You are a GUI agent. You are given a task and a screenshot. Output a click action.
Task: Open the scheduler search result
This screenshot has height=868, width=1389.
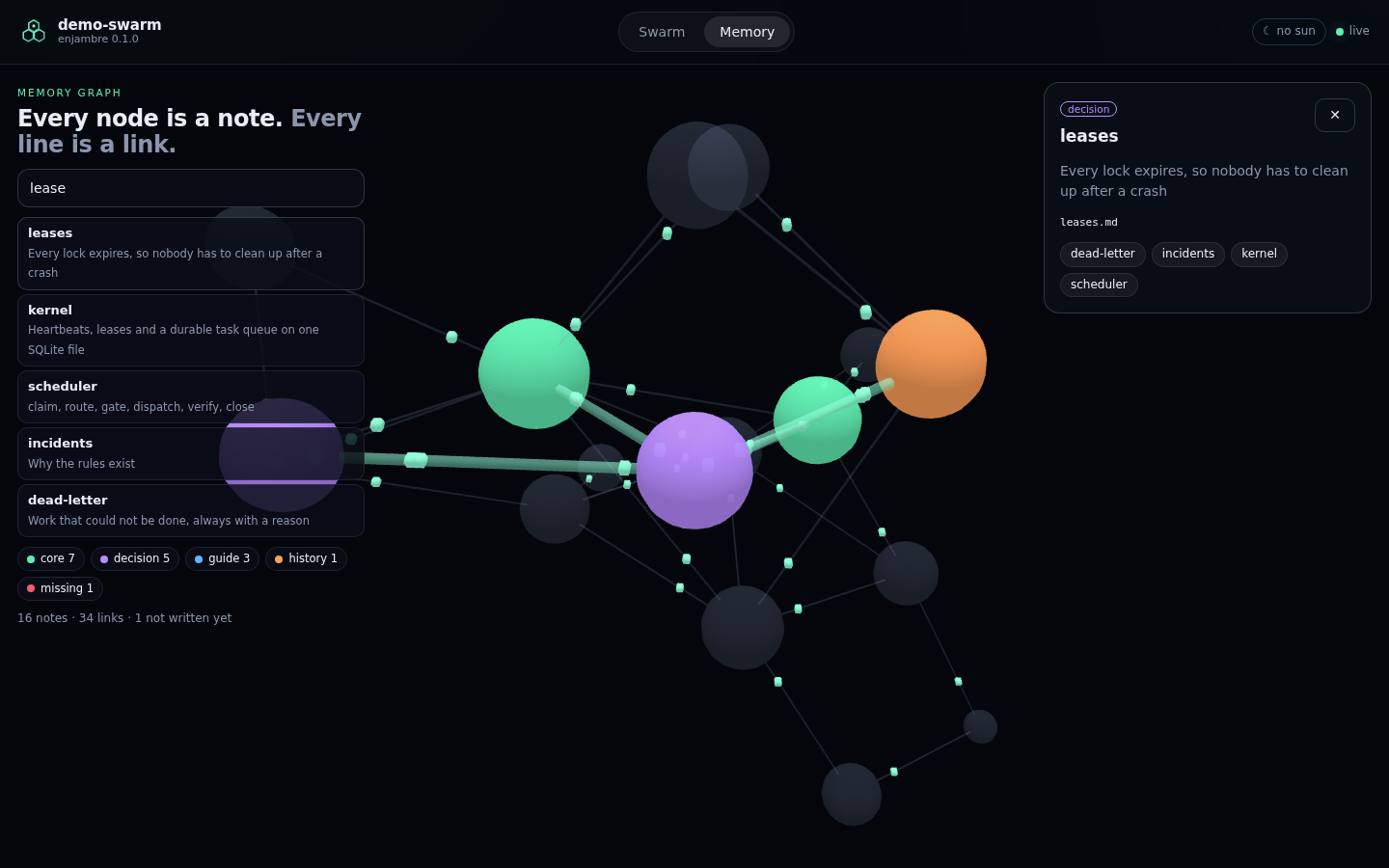tap(191, 396)
